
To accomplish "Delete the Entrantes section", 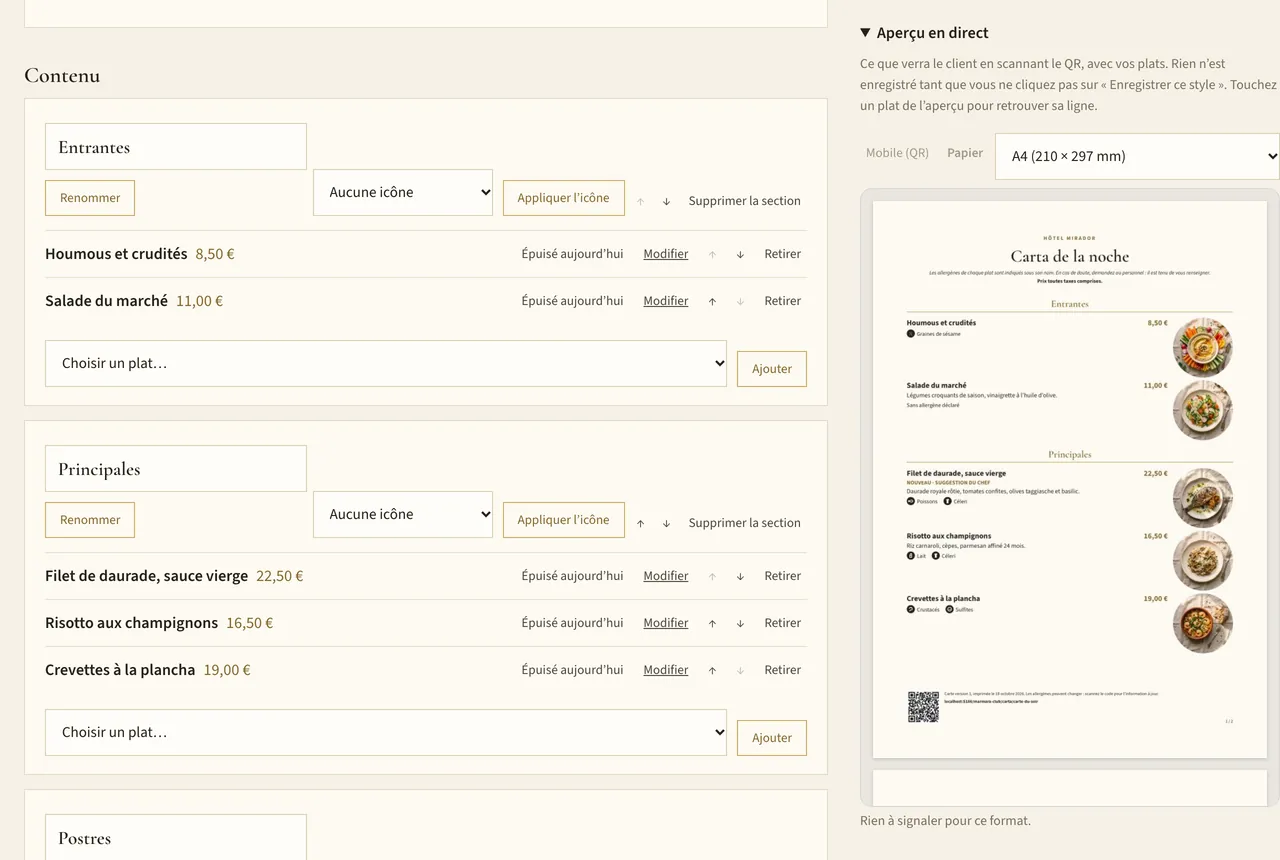I will coord(745,201).
